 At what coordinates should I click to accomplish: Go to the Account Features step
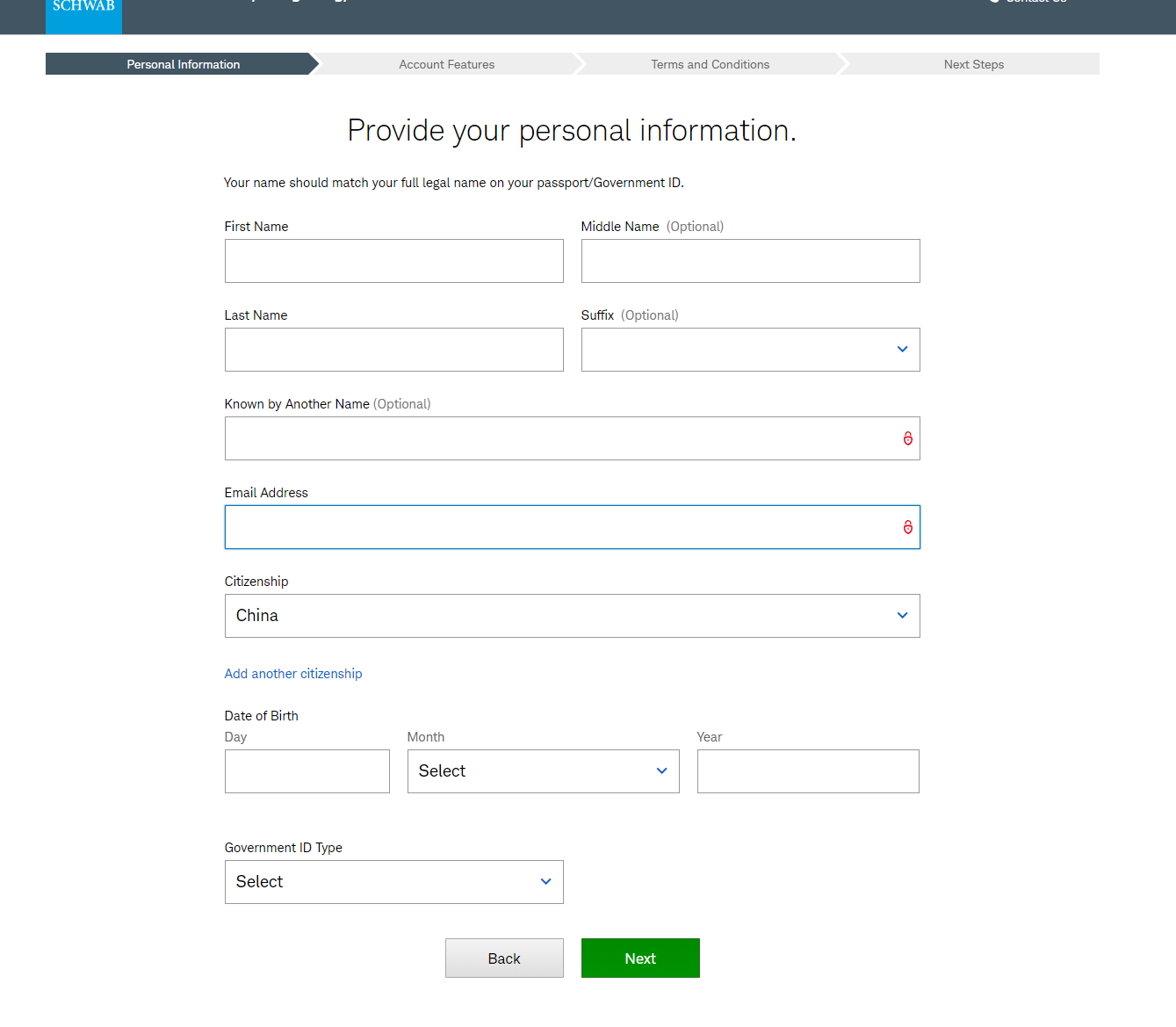[x=447, y=64]
